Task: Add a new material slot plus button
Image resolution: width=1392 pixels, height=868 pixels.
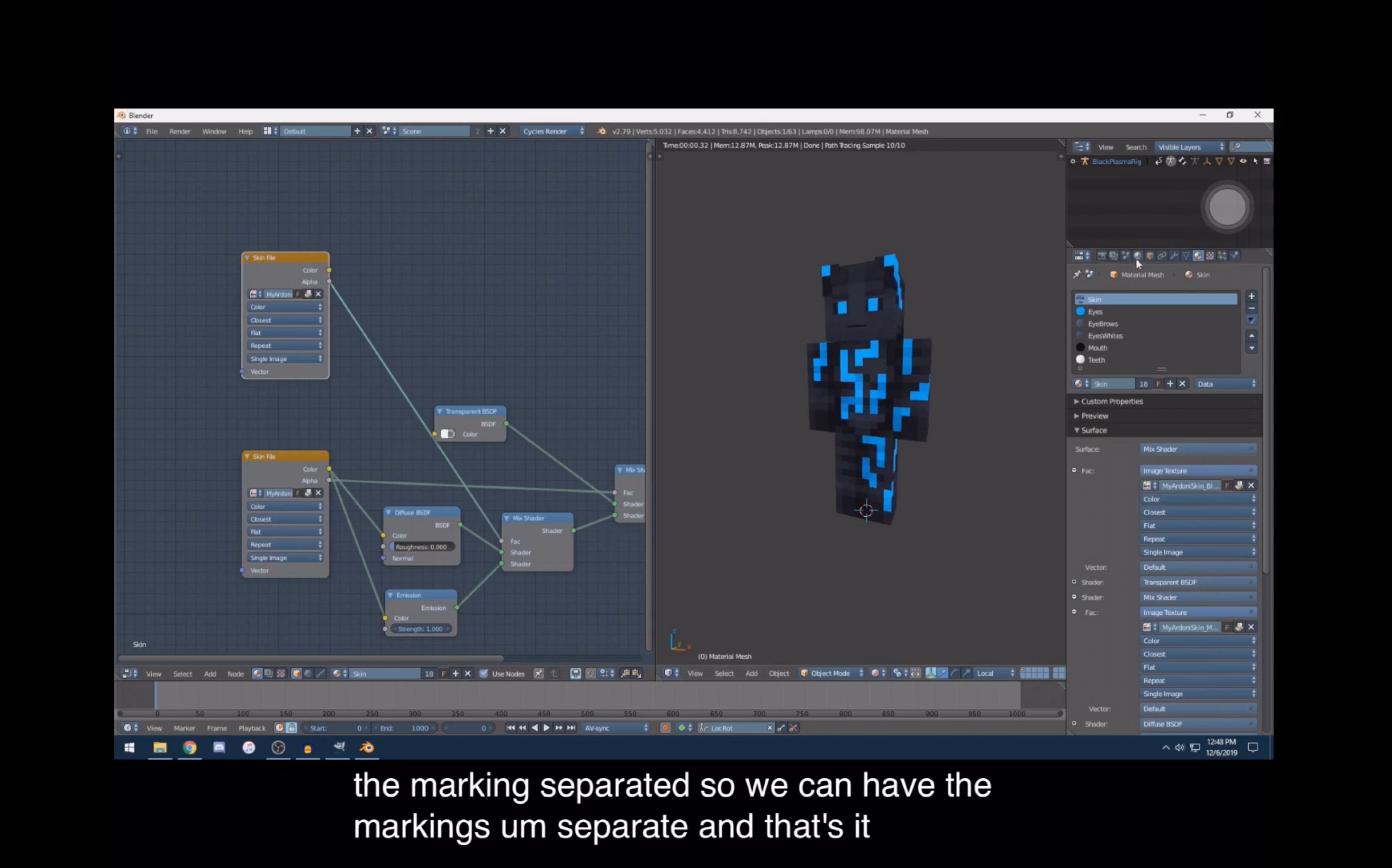Action: 1251,296
